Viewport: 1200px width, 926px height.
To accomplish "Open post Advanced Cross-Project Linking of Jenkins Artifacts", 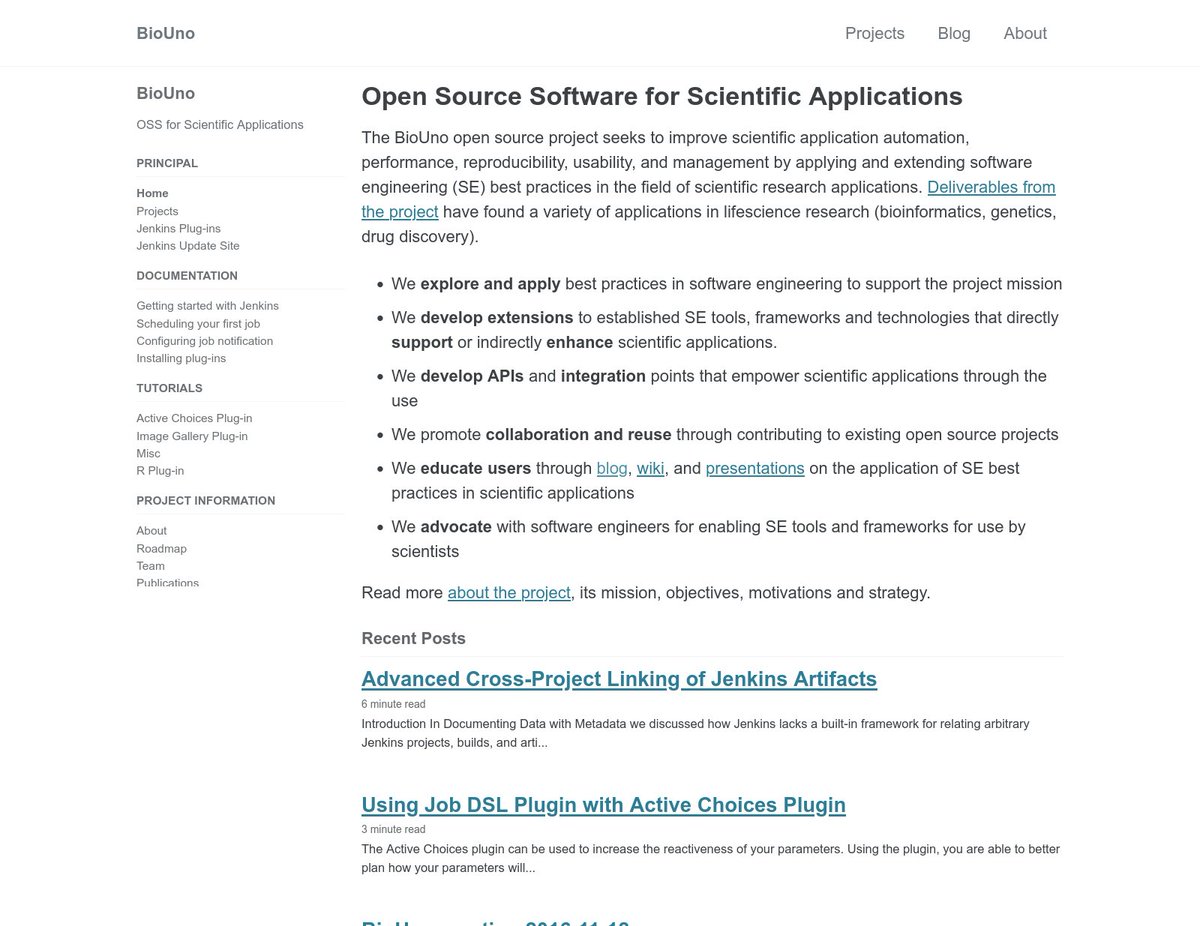I will click(x=619, y=679).
